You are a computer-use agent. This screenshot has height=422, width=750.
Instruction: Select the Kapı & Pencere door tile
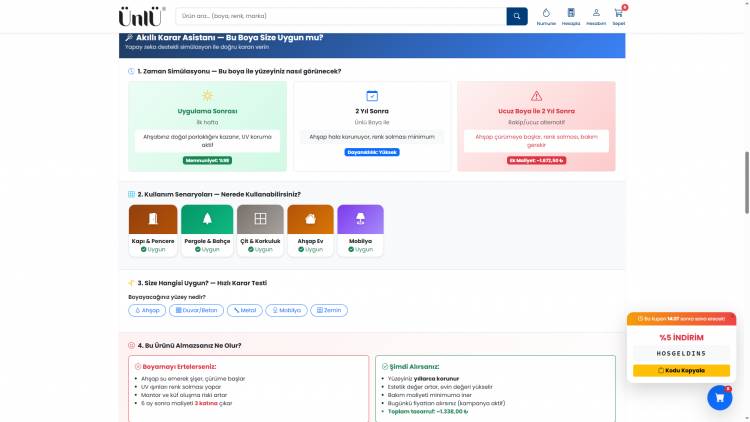click(x=153, y=230)
